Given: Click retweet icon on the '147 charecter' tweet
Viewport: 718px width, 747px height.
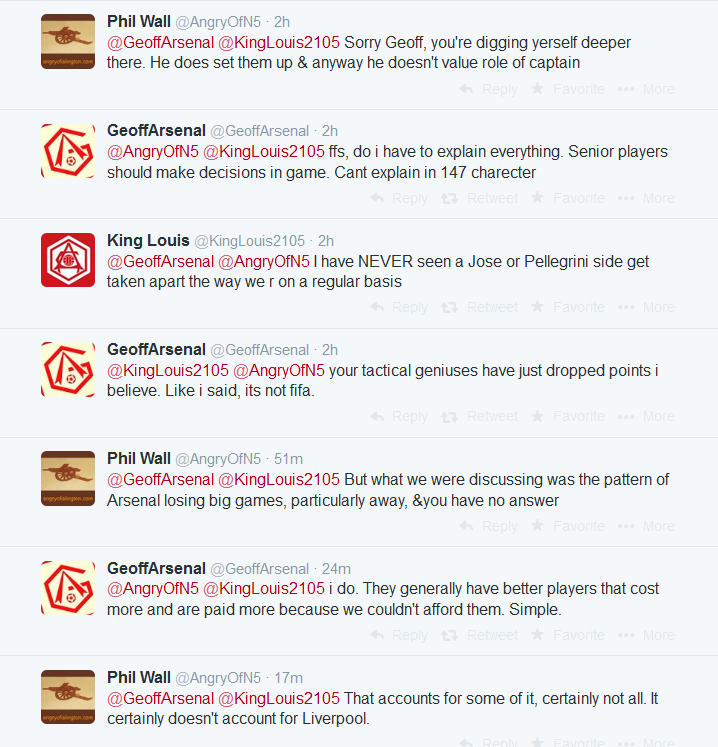Looking at the screenshot, I should 450,198.
